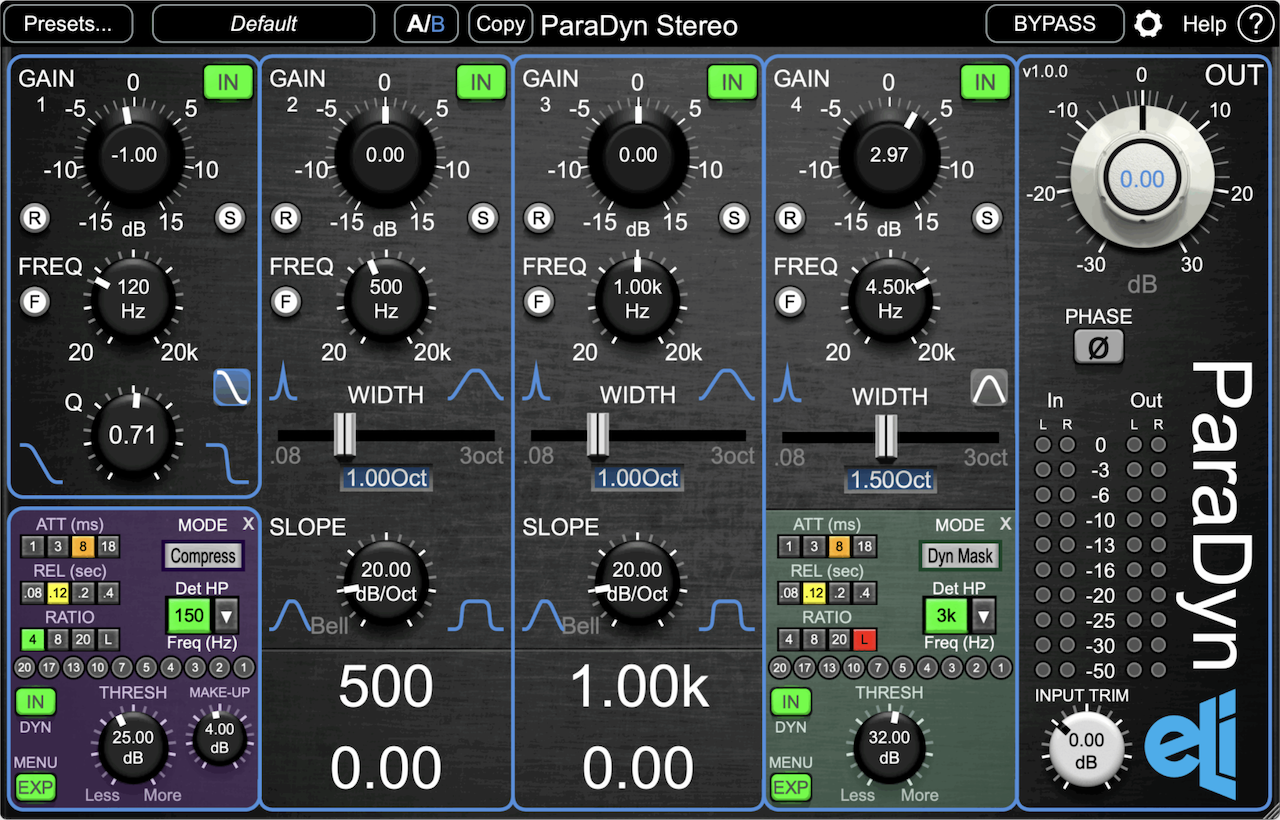Screen dimensions: 1280x820
Task: Select attack 1 ms in band 1 dynamics
Action: click(x=32, y=546)
